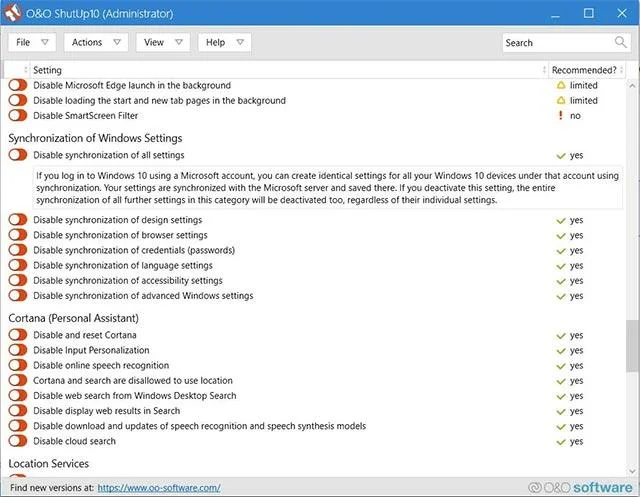Screen dimensions: 640x497
Task: Click the green checkmark for Disable cloud search
Action: (x=561, y=442)
